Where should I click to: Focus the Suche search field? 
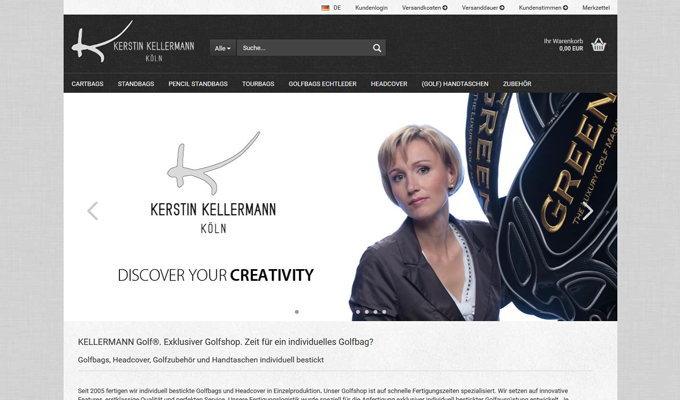click(x=304, y=48)
